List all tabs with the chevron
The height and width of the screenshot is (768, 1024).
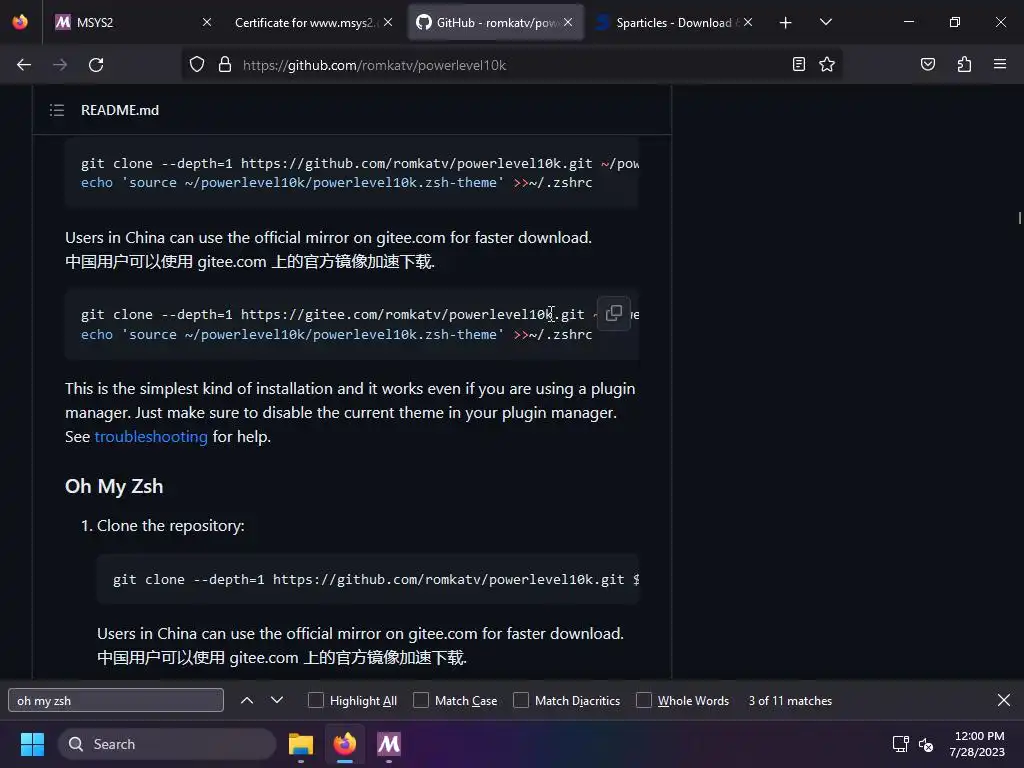825,22
